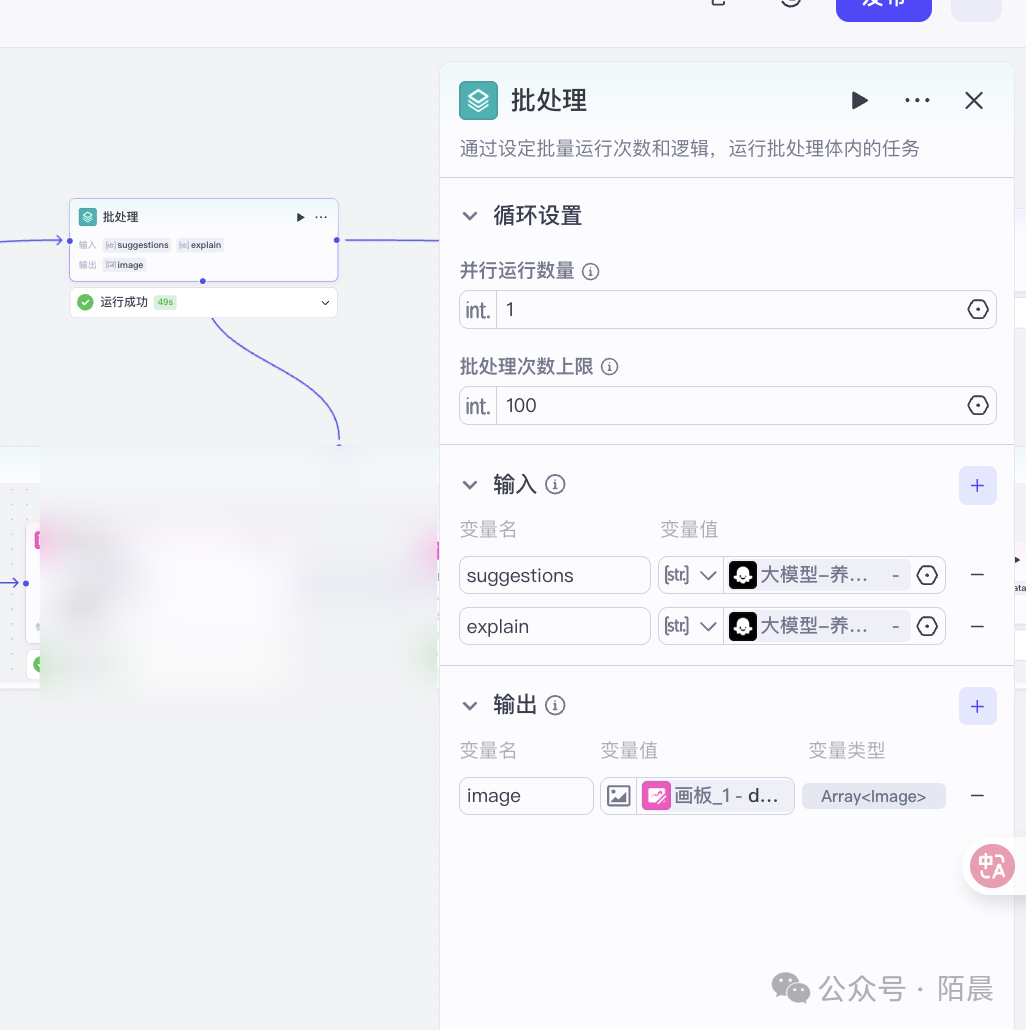Select explain tag on canvas node
The image size is (1026, 1030).
(200, 245)
